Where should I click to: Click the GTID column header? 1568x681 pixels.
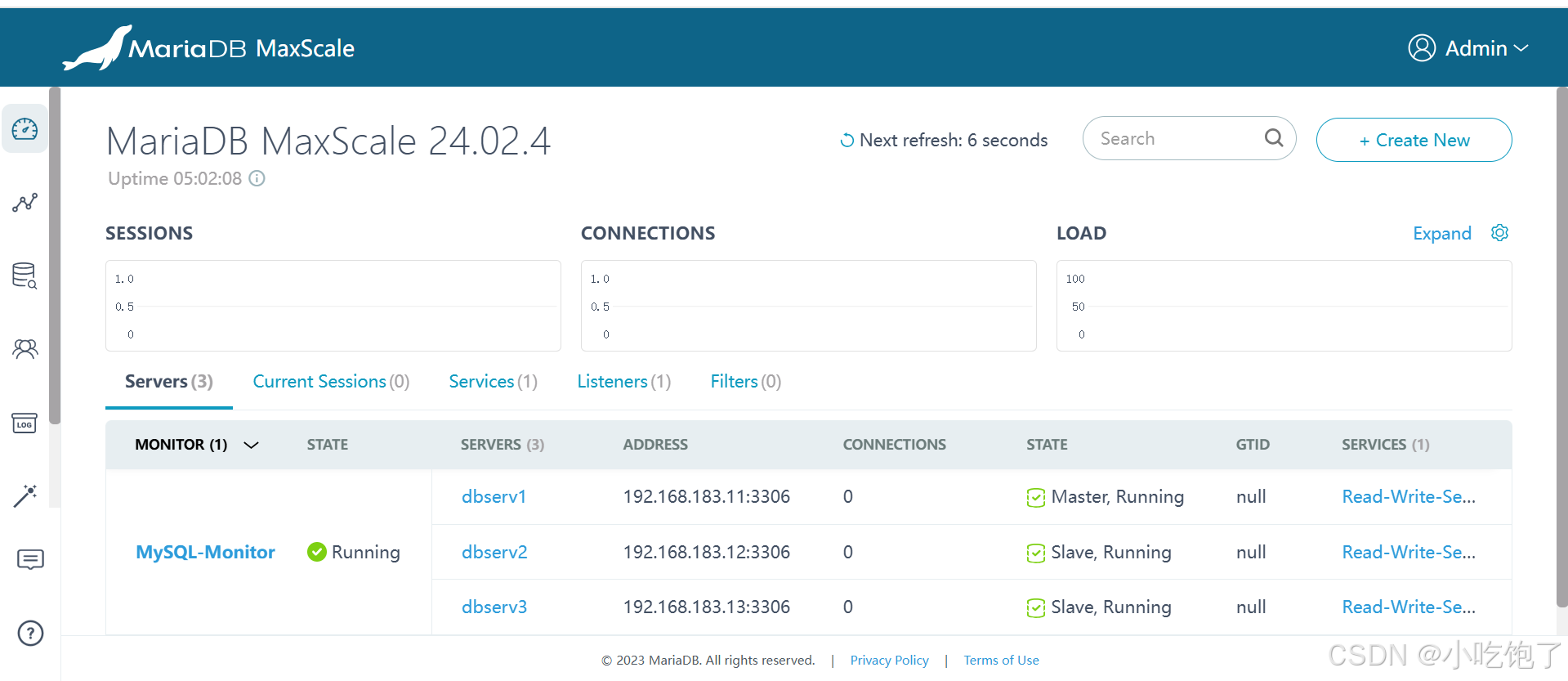point(1253,445)
